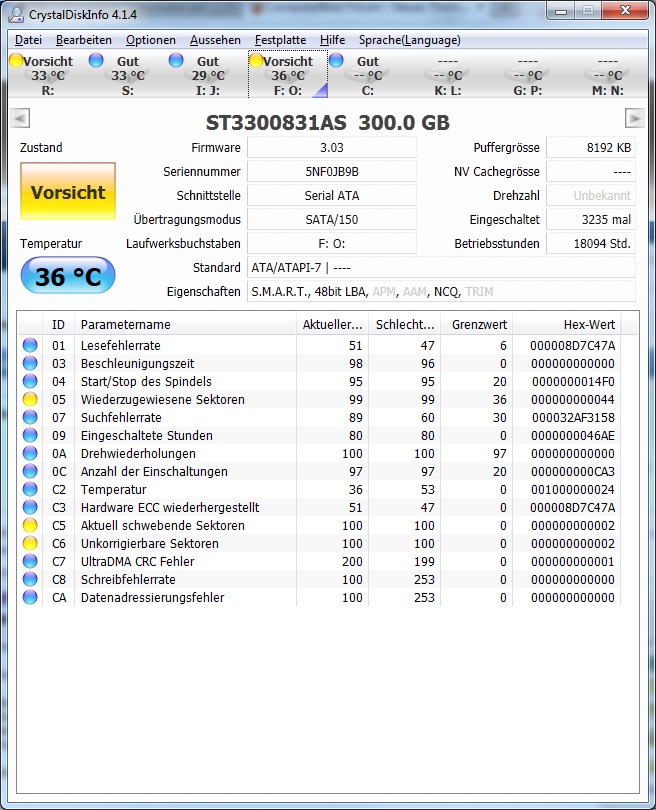Screen dimensions: 656x810
Task: Click status icon for Datenadressierungsfehler
Action: click(x=30, y=598)
